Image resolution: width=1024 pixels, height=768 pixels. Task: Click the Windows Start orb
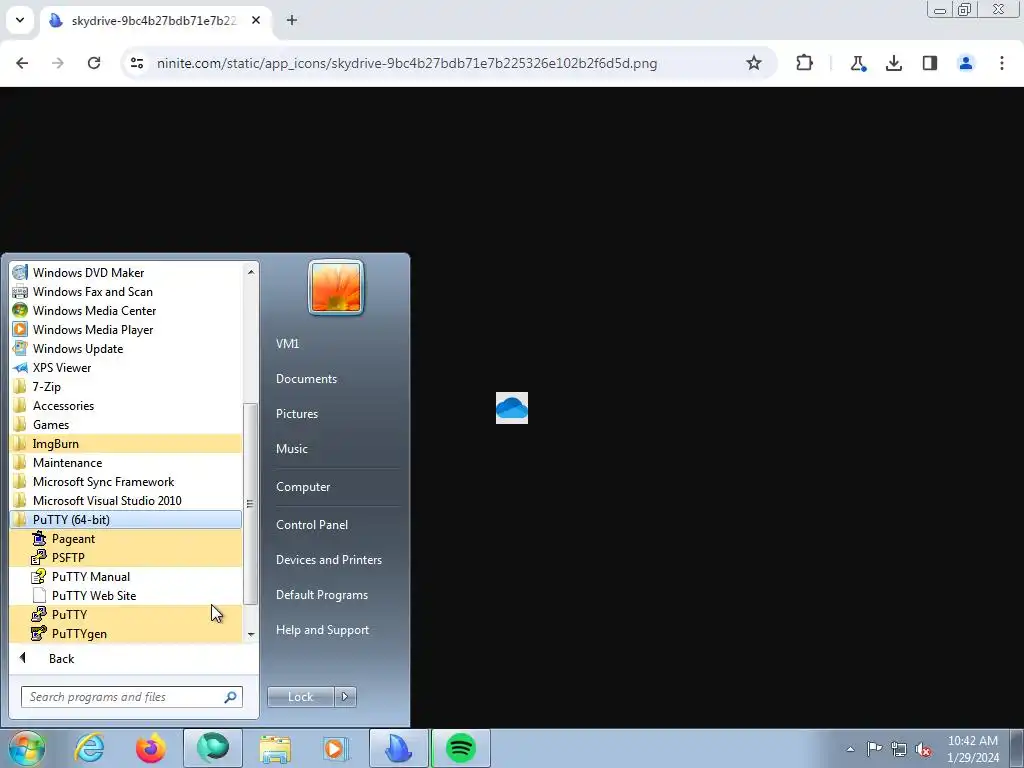27,748
